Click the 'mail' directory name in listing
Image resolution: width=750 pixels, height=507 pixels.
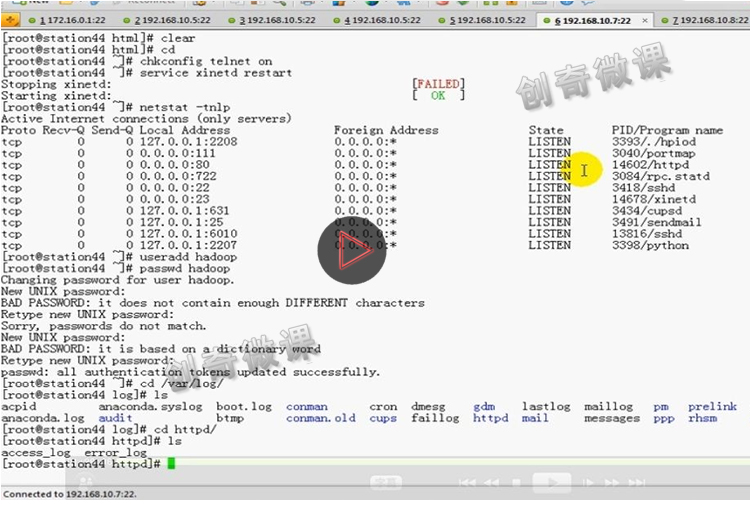535,418
